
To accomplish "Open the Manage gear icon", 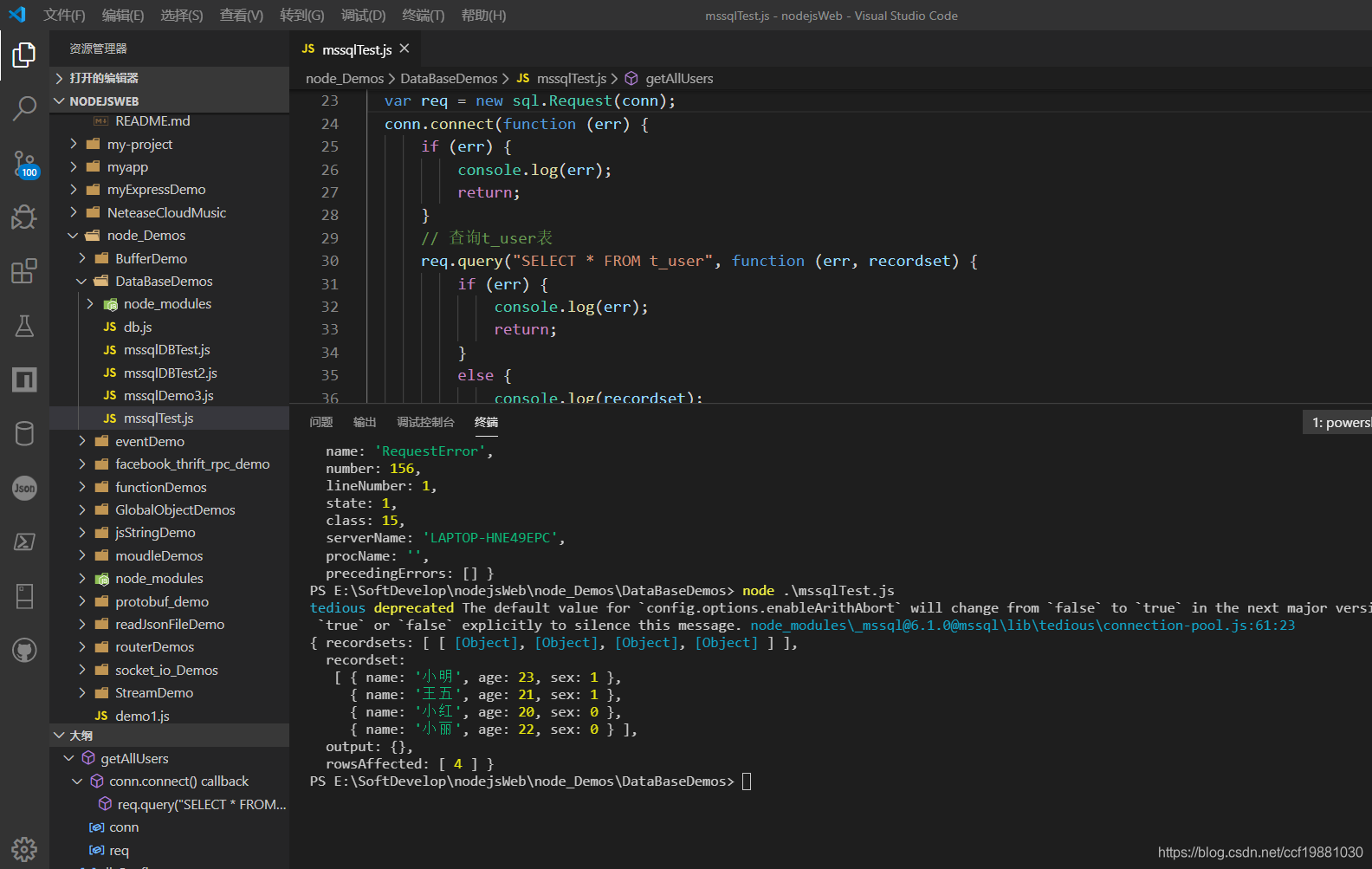I will pos(24,848).
